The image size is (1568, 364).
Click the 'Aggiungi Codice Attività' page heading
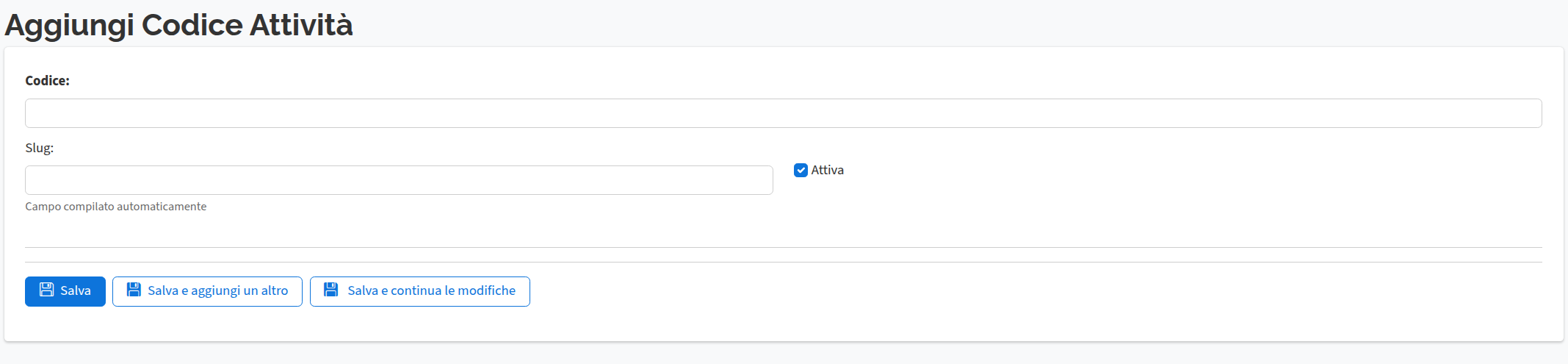(x=178, y=25)
